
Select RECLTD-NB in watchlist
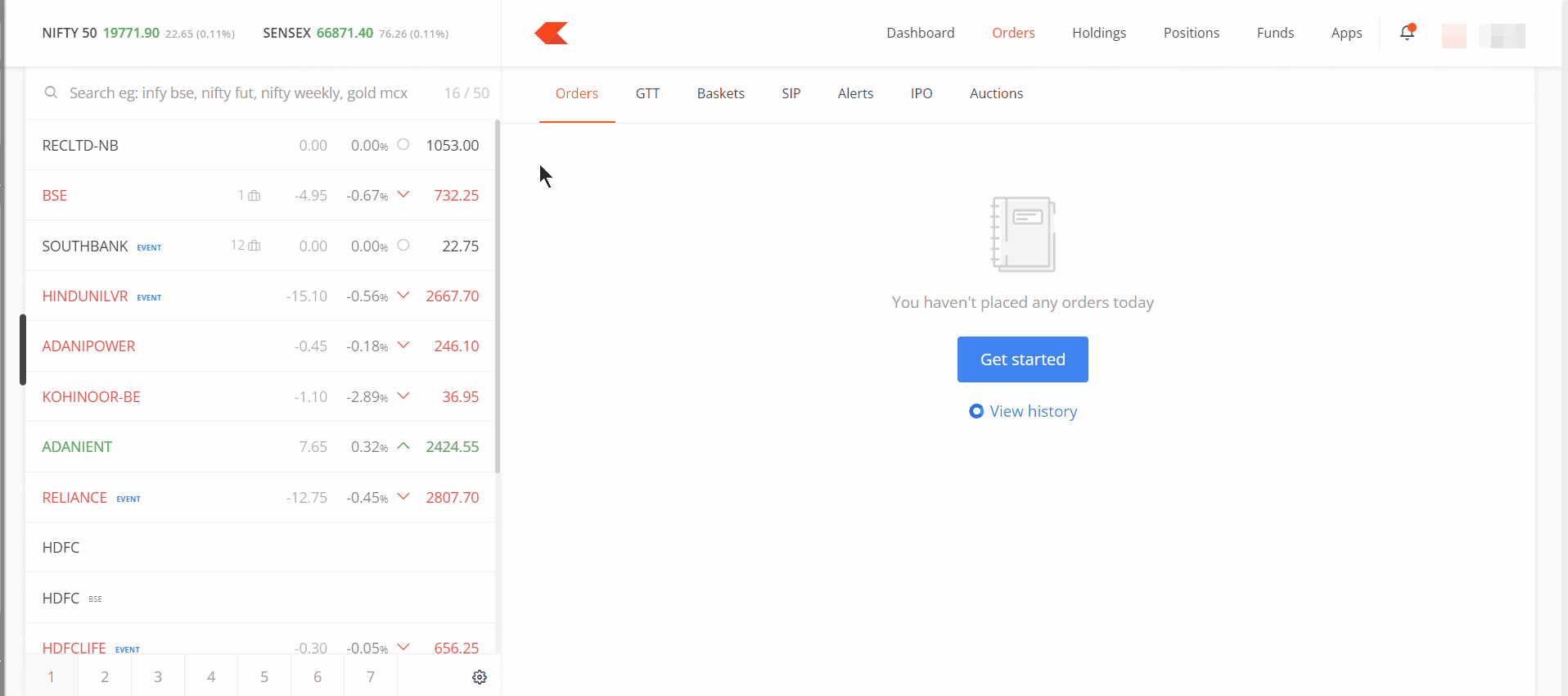coord(260,145)
